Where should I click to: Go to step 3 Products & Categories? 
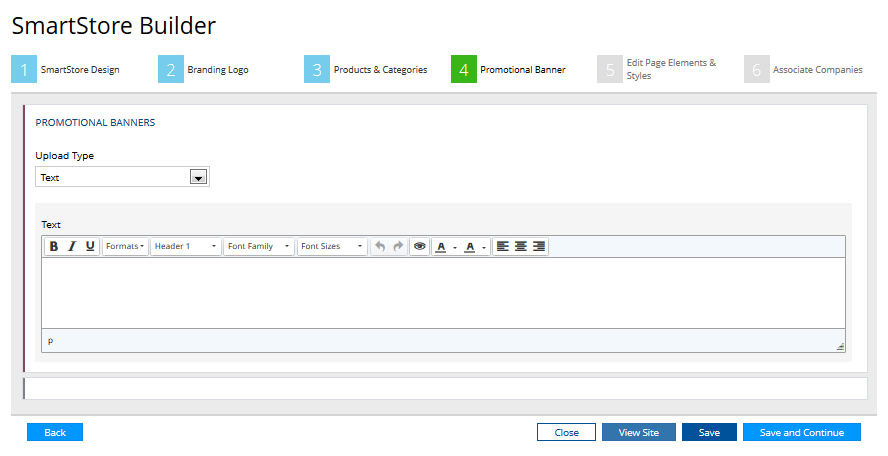coord(368,70)
